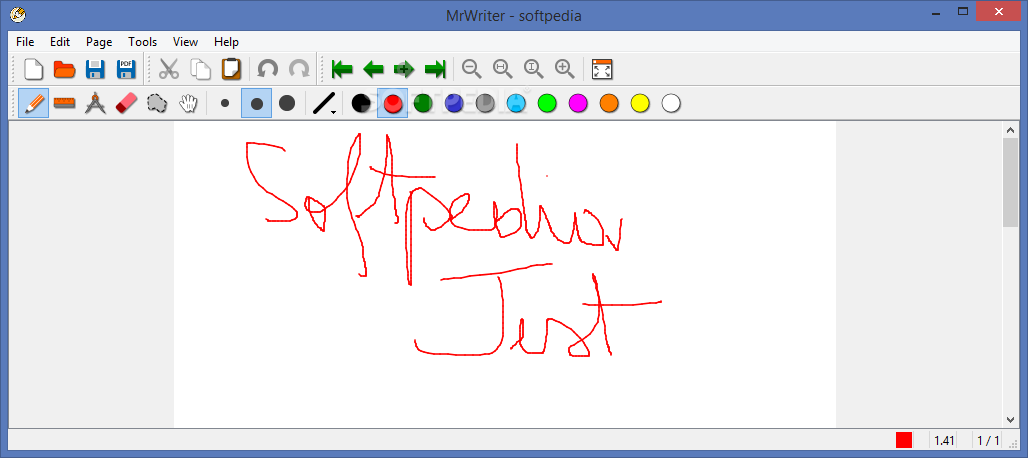Choose the fine pen width dot
This screenshot has height=458, width=1028.
[x=225, y=103]
